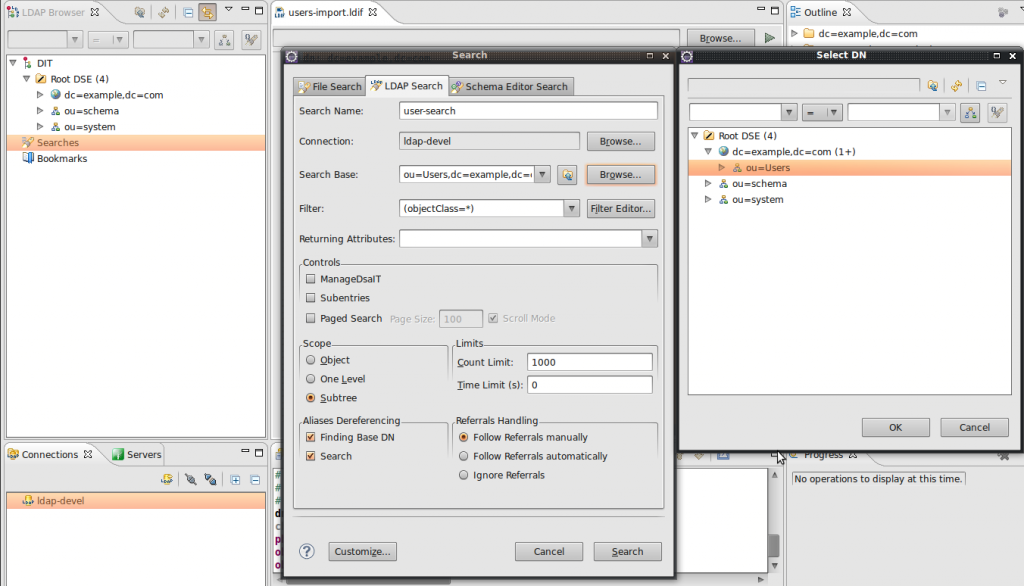The height and width of the screenshot is (586, 1024).
Task: Toggle Link with Editor in LDAP Browser toolbar
Action: tap(208, 10)
